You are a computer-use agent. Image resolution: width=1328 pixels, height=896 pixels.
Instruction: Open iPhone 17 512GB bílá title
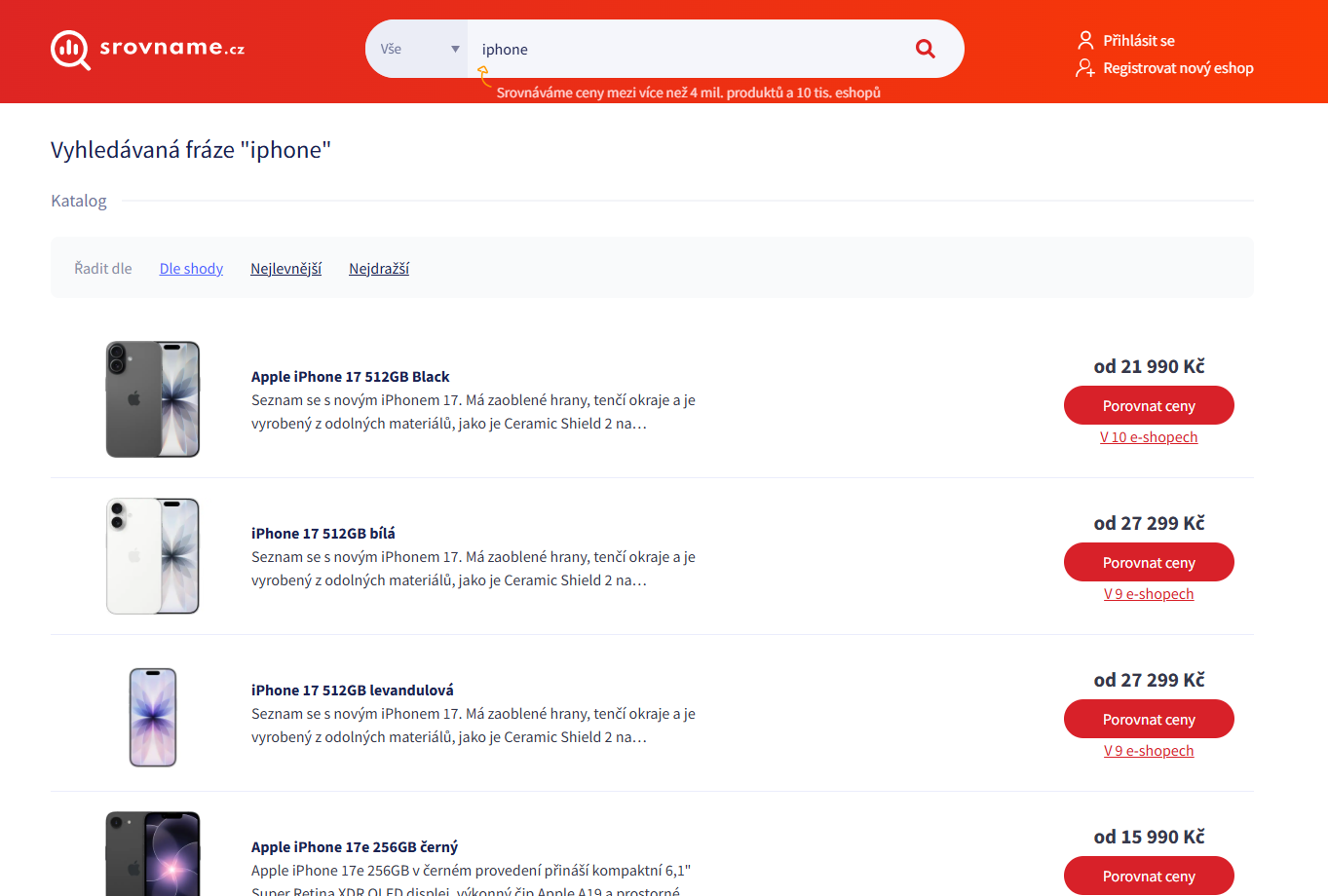(323, 534)
